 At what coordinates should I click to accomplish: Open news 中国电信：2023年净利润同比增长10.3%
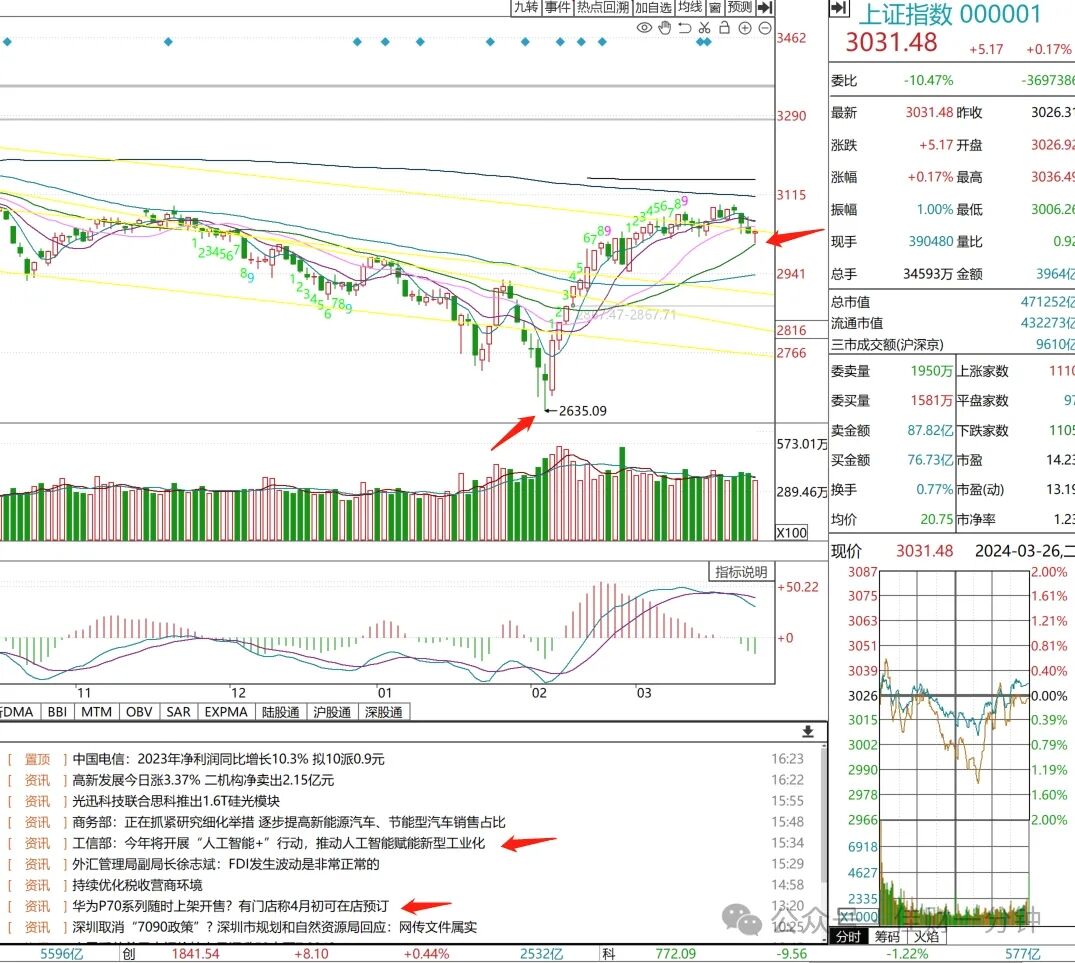coord(228,759)
